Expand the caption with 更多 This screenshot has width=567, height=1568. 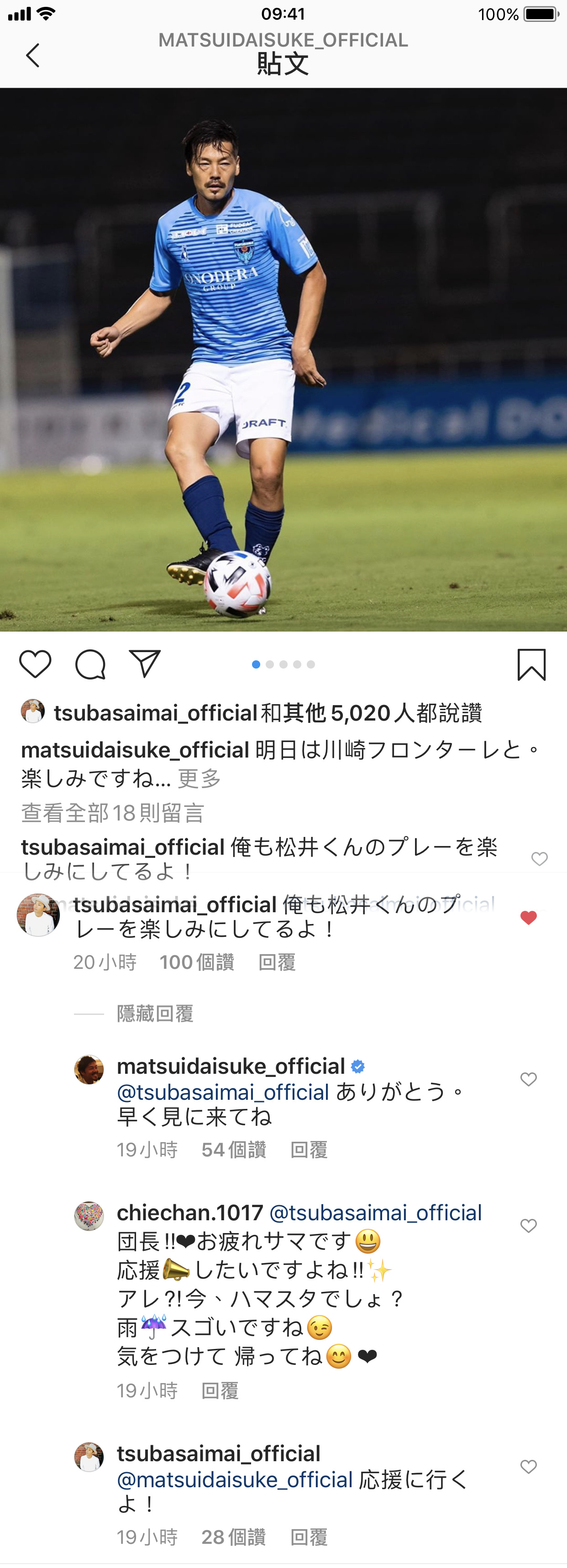(199, 779)
